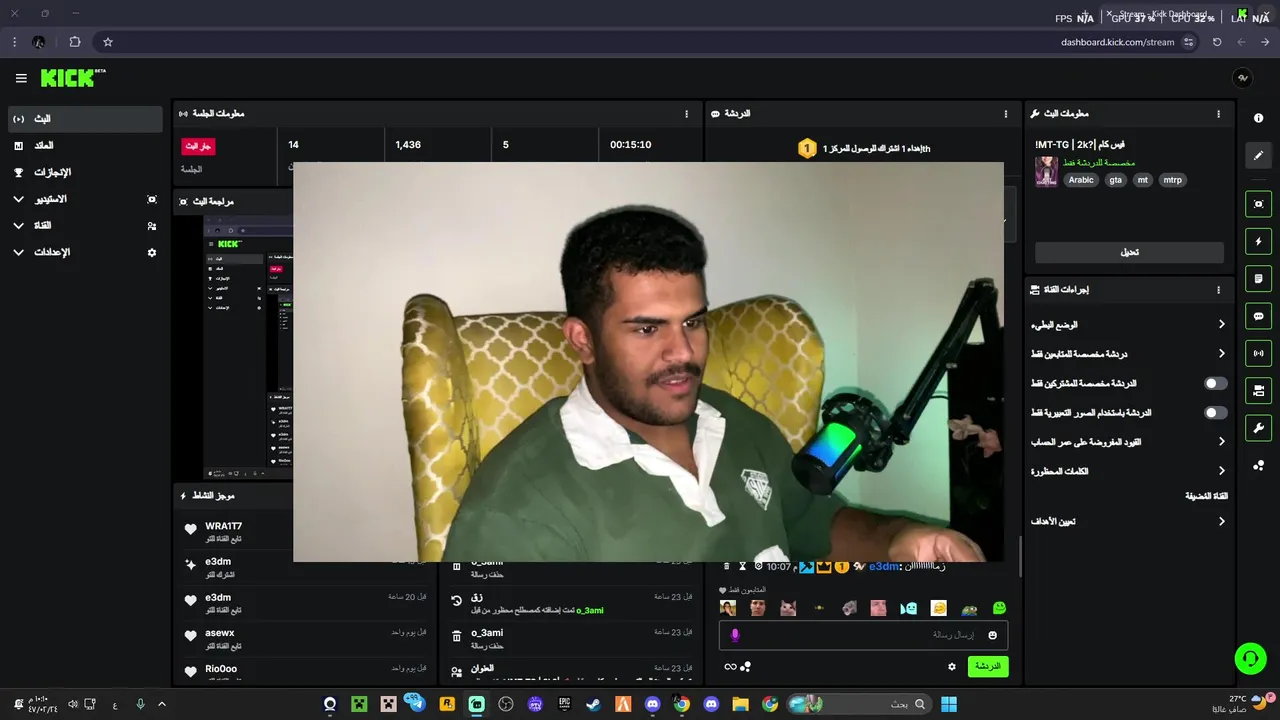
Task: Click the green screen-capture frame rail icon
Action: point(1258,204)
